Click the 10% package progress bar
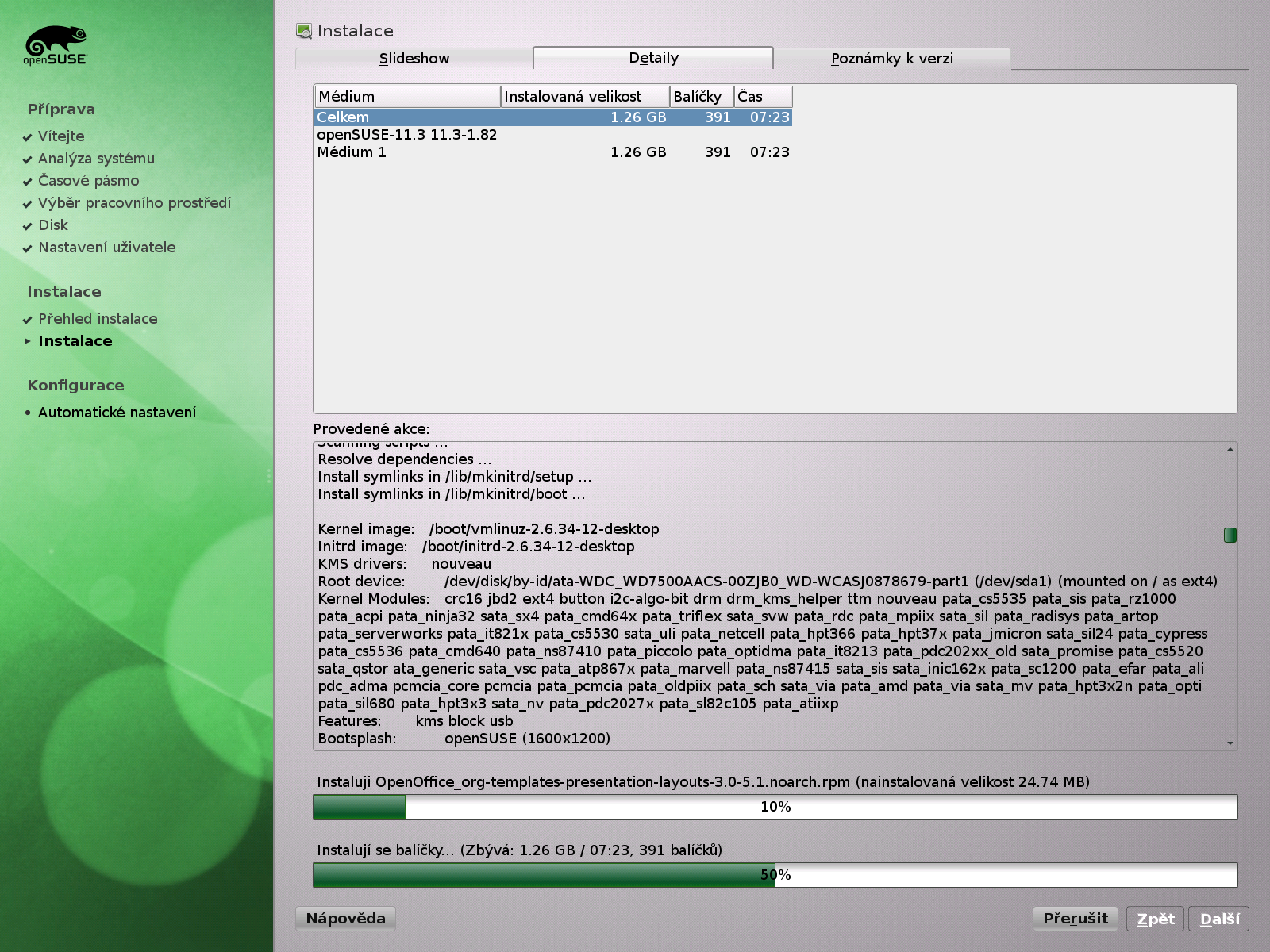The image size is (1270, 952). [x=775, y=807]
